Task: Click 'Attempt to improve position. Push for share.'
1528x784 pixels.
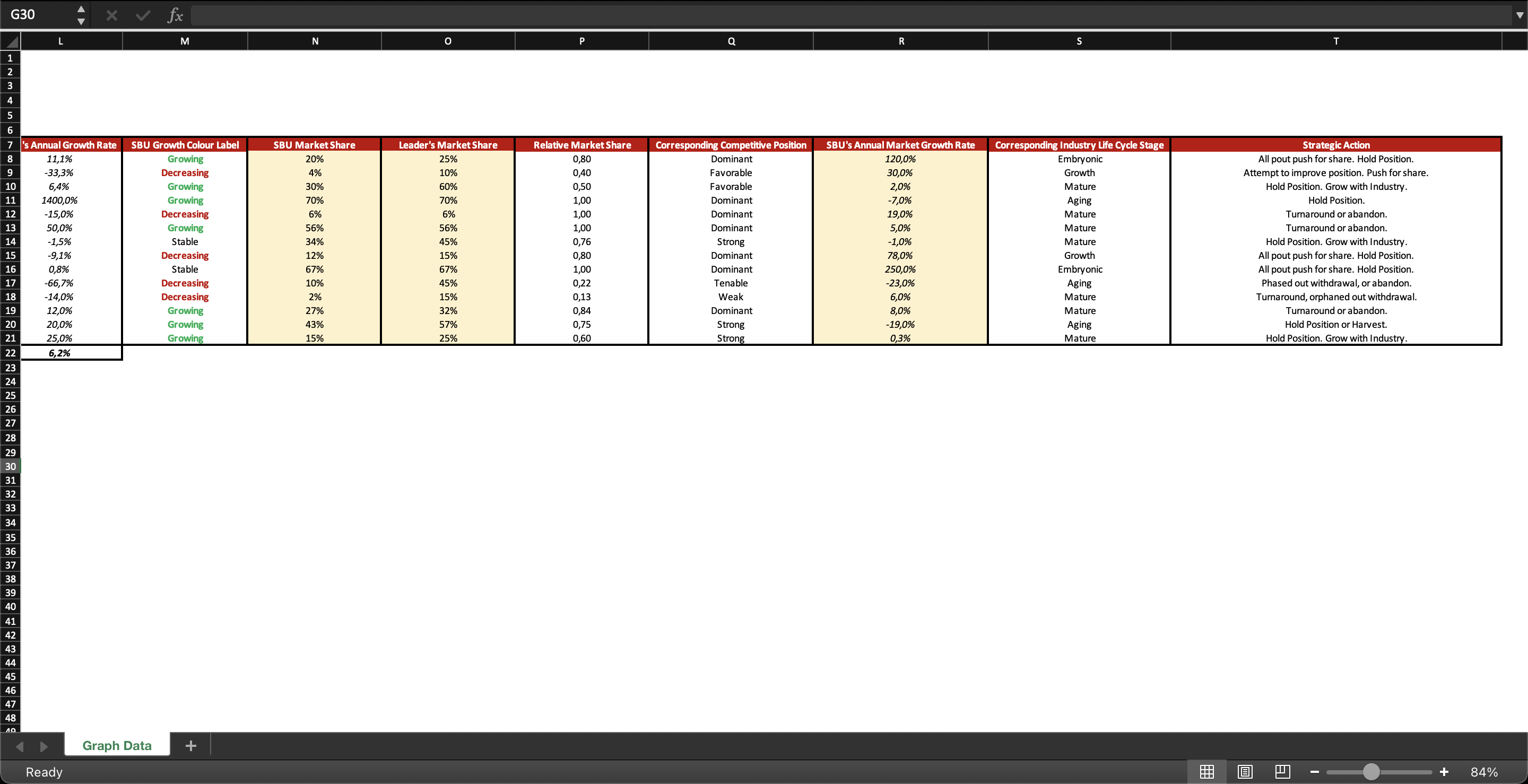Action: pyautogui.click(x=1336, y=172)
